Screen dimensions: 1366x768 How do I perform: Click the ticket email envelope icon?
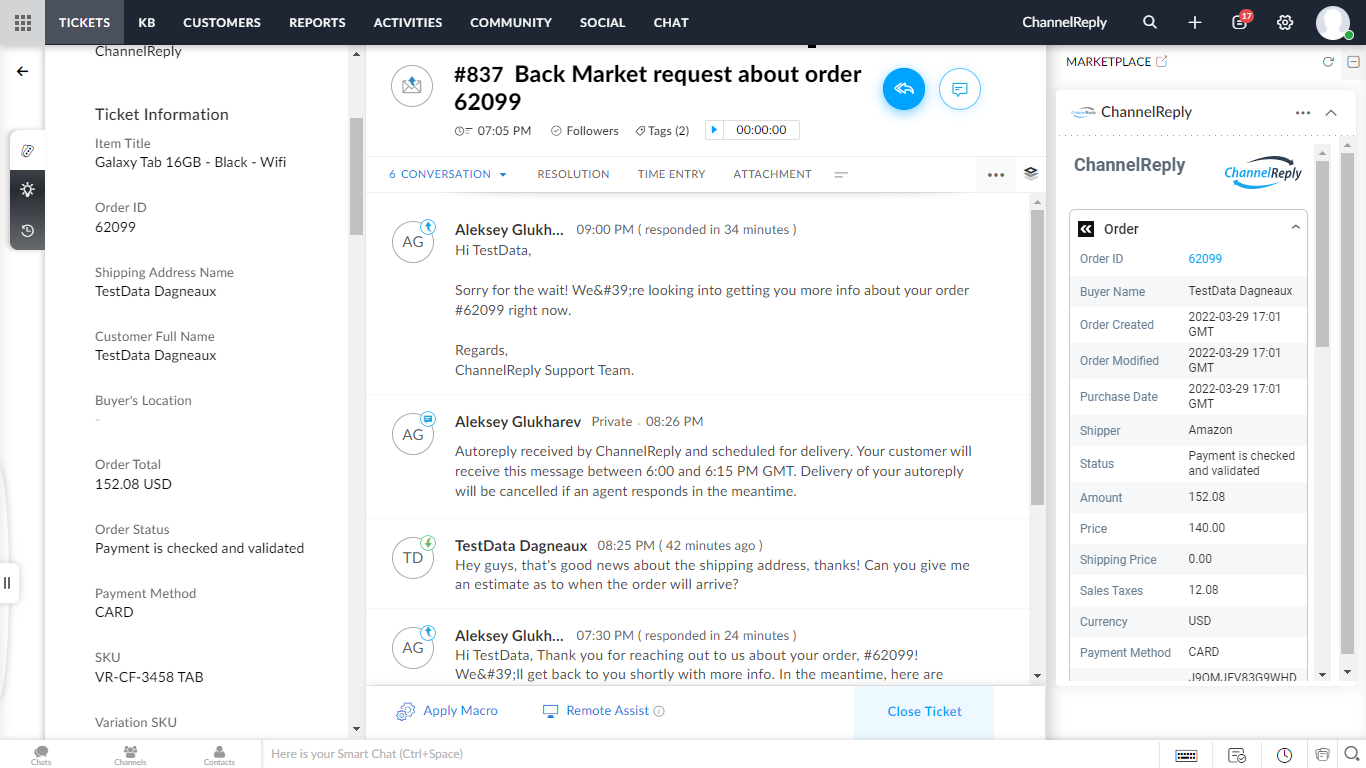[x=412, y=86]
